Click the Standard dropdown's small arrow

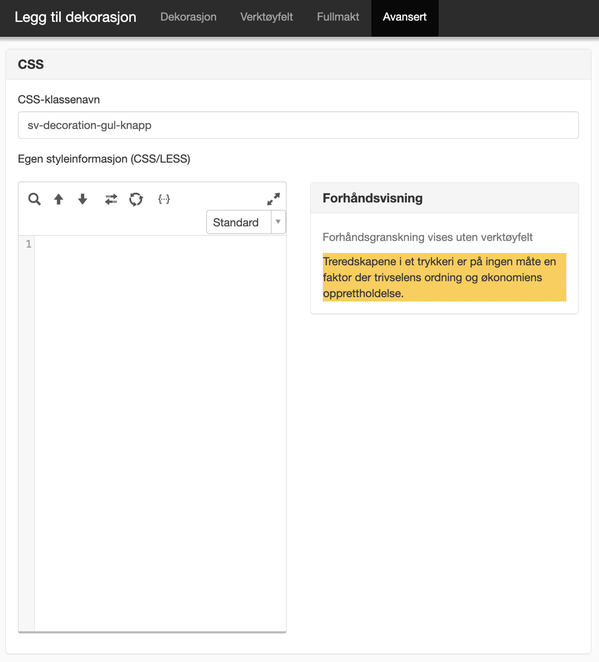pos(278,222)
